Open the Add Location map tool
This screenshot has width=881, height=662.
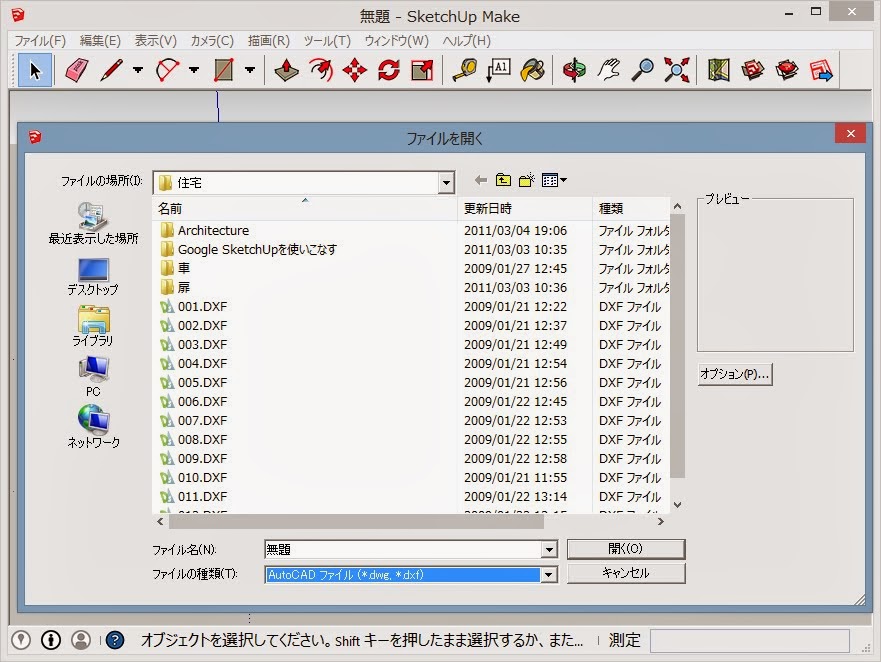pyautogui.click(x=719, y=70)
